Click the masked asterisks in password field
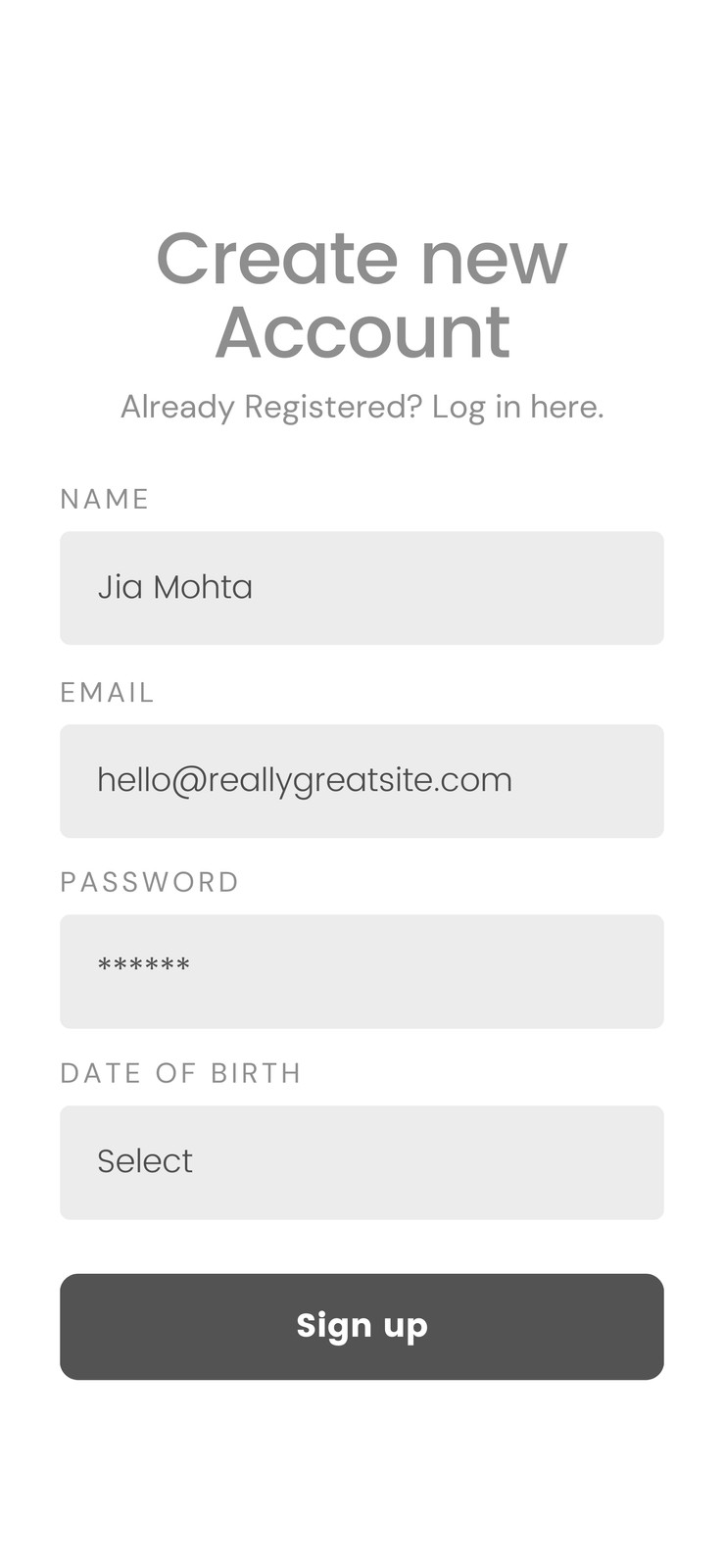 click(x=144, y=966)
